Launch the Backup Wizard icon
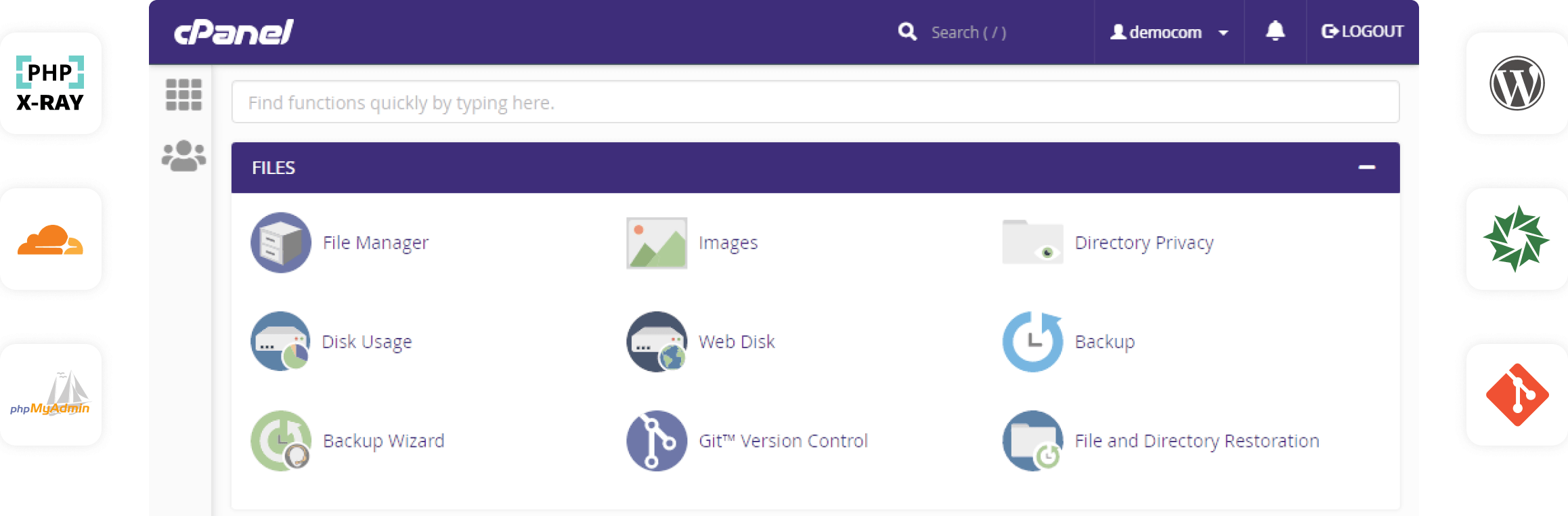This screenshot has height=516, width=1568. [281, 440]
